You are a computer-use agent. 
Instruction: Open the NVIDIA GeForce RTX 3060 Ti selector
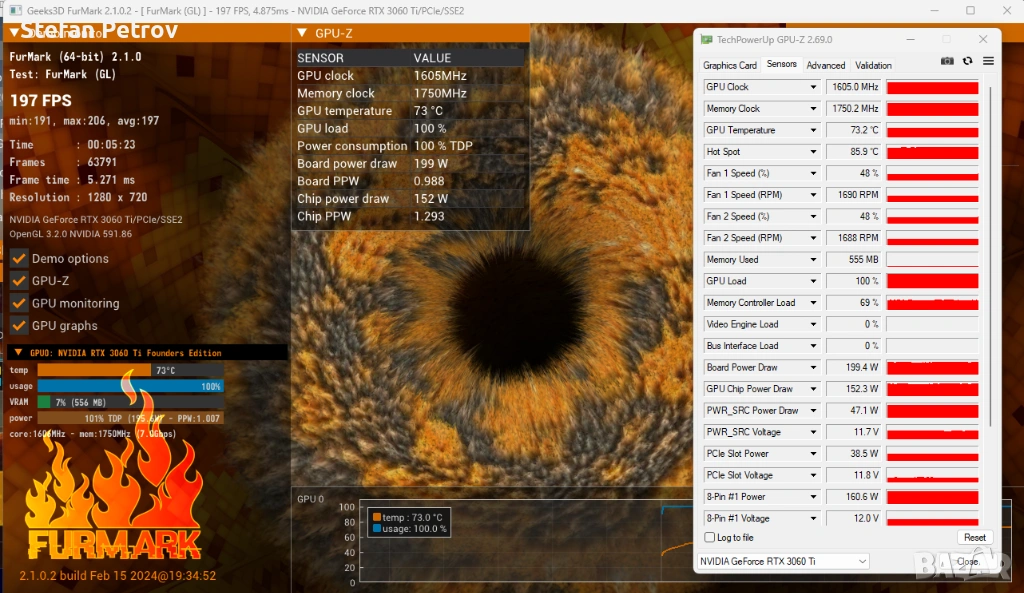point(782,562)
